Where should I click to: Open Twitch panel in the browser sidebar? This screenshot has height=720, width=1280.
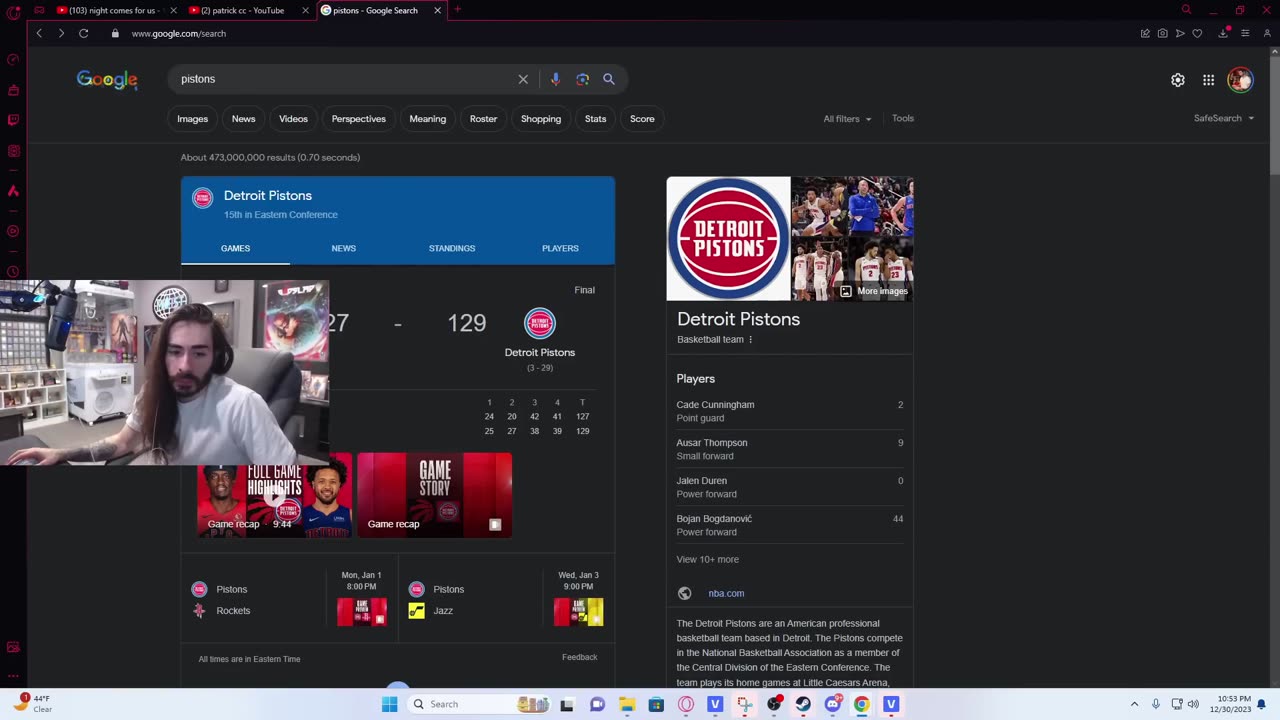pos(13,120)
